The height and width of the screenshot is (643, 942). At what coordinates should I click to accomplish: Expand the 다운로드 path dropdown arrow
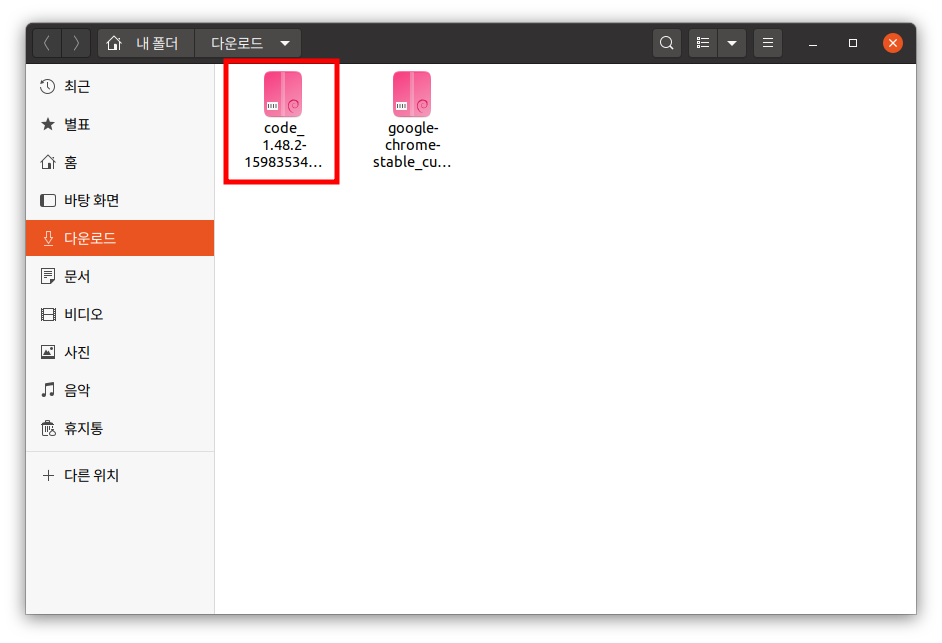(285, 43)
